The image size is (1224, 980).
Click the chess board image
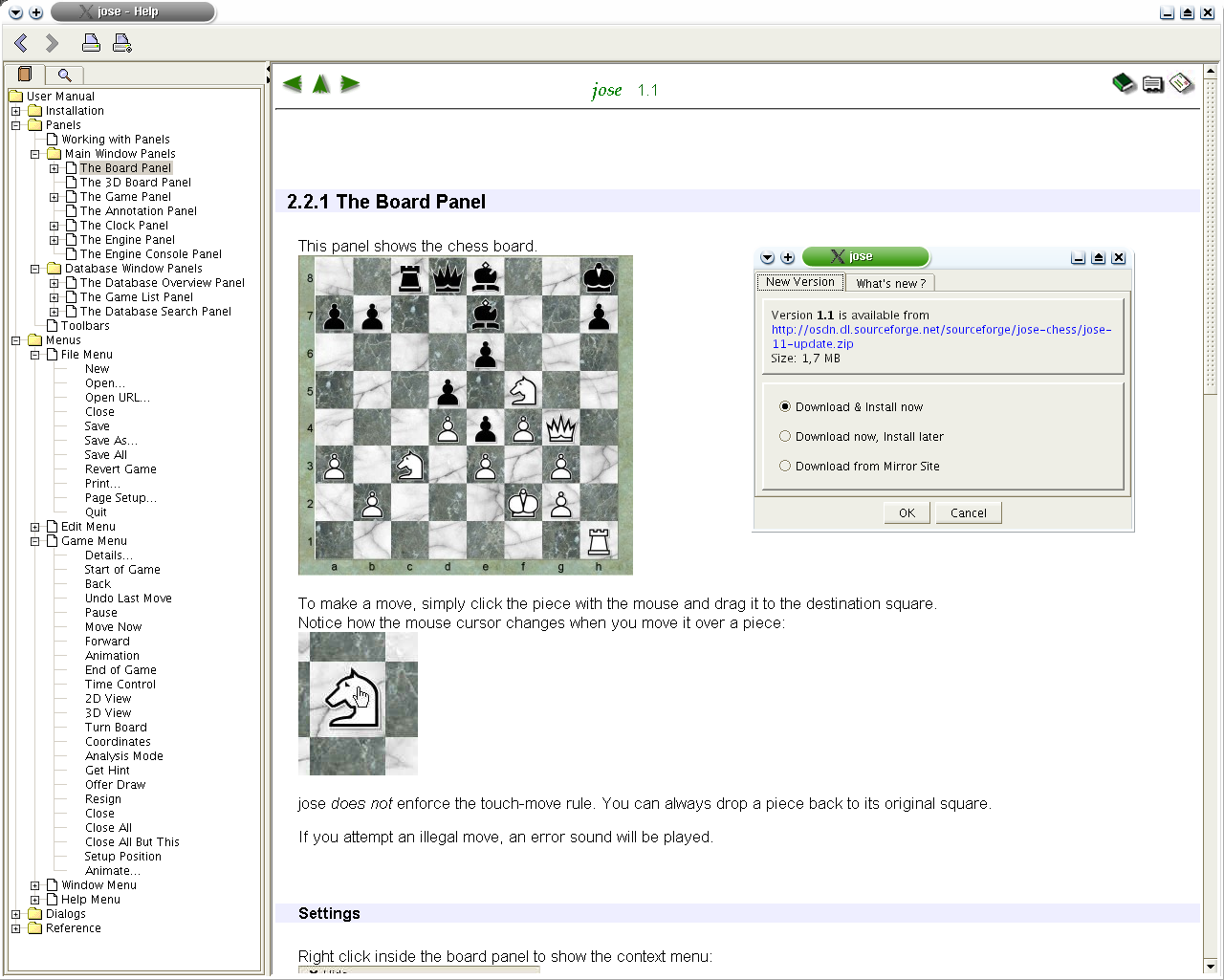(x=466, y=415)
